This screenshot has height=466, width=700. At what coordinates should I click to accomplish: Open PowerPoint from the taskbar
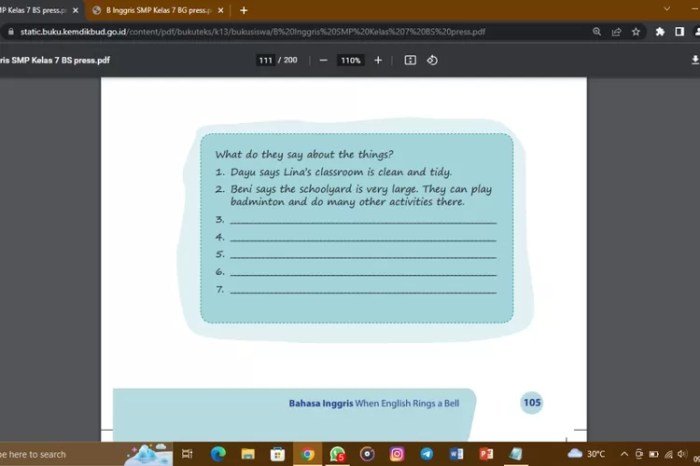click(486, 454)
